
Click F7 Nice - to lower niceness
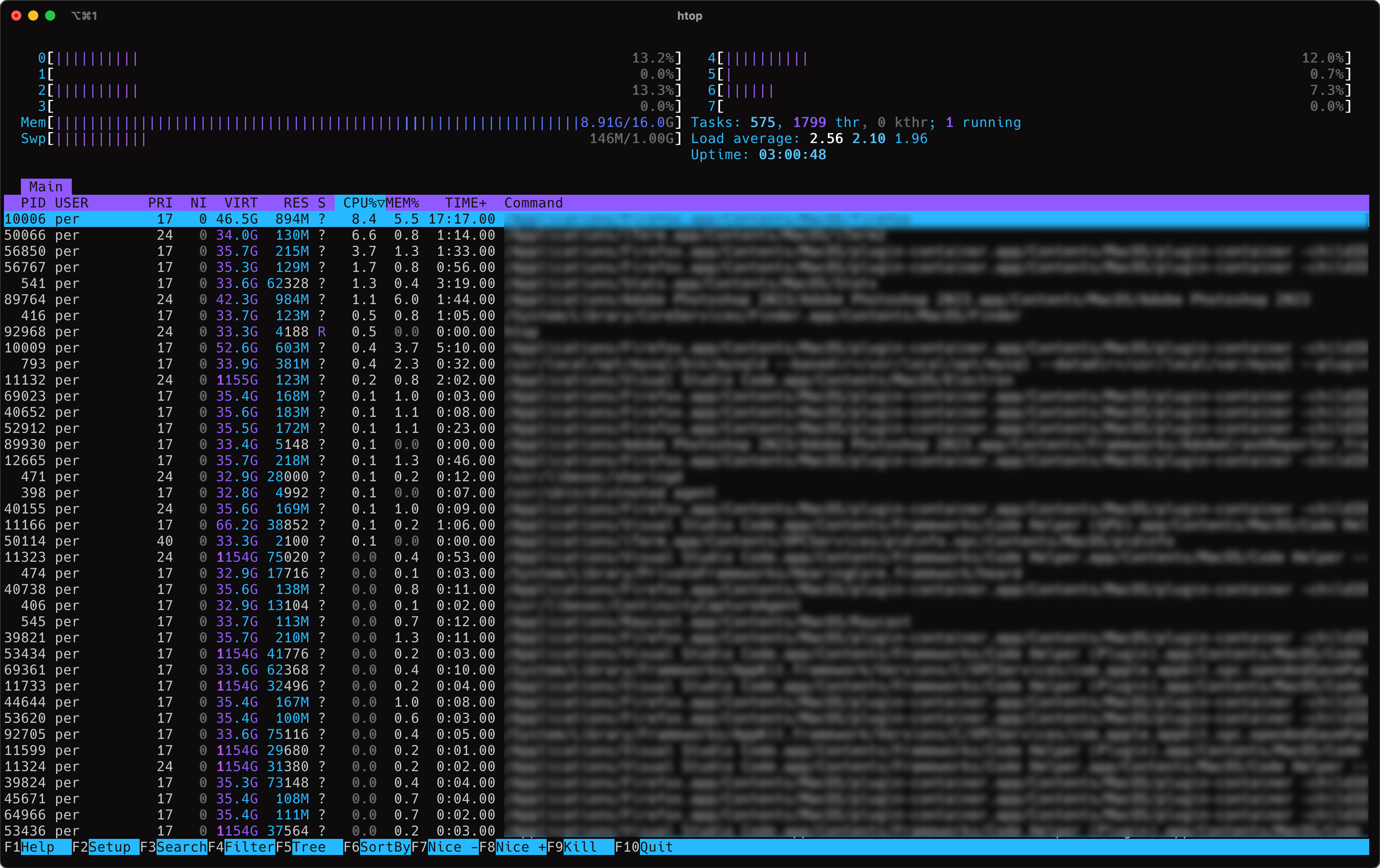click(x=445, y=847)
